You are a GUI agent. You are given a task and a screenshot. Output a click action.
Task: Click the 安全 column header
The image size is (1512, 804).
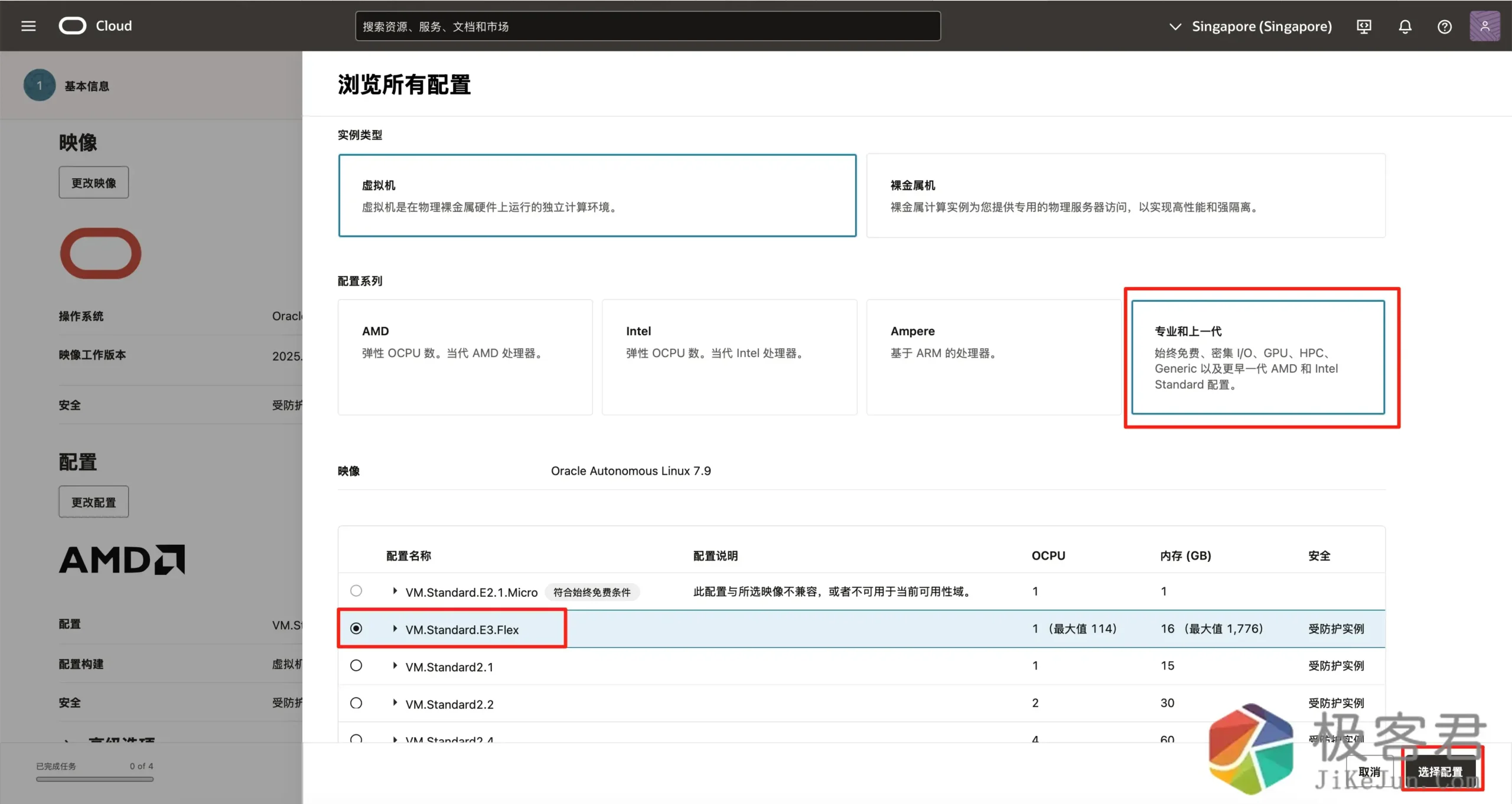[x=1319, y=555]
